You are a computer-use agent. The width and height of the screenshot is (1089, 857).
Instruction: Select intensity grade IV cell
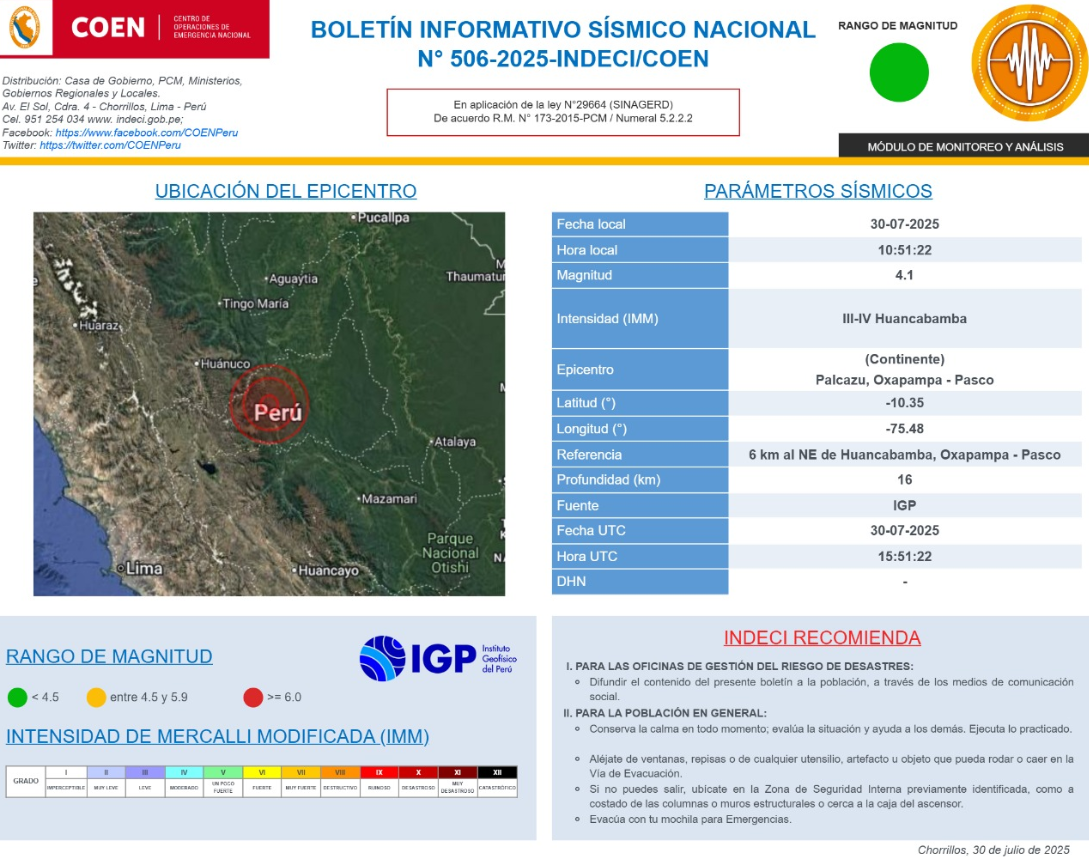[x=184, y=772]
